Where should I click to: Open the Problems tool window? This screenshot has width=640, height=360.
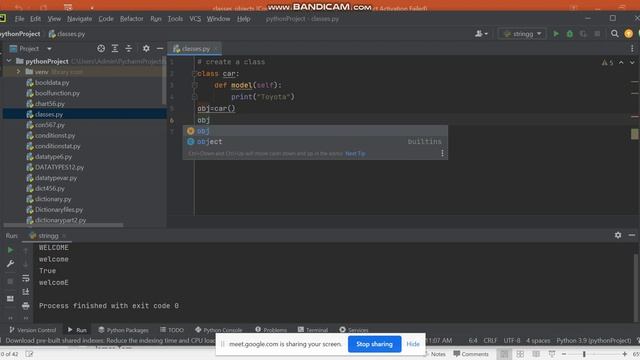[271, 330]
